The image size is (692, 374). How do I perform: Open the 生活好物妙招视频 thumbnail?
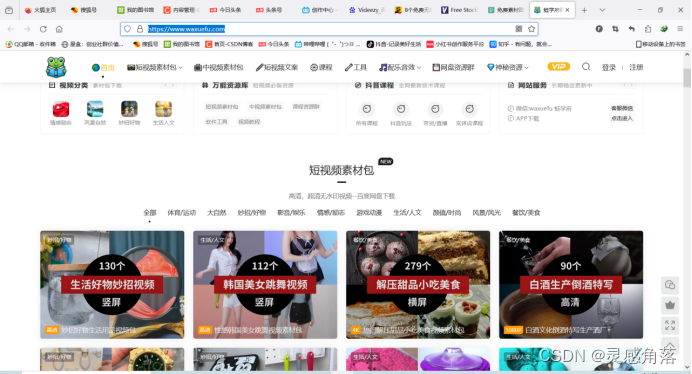[112, 284]
